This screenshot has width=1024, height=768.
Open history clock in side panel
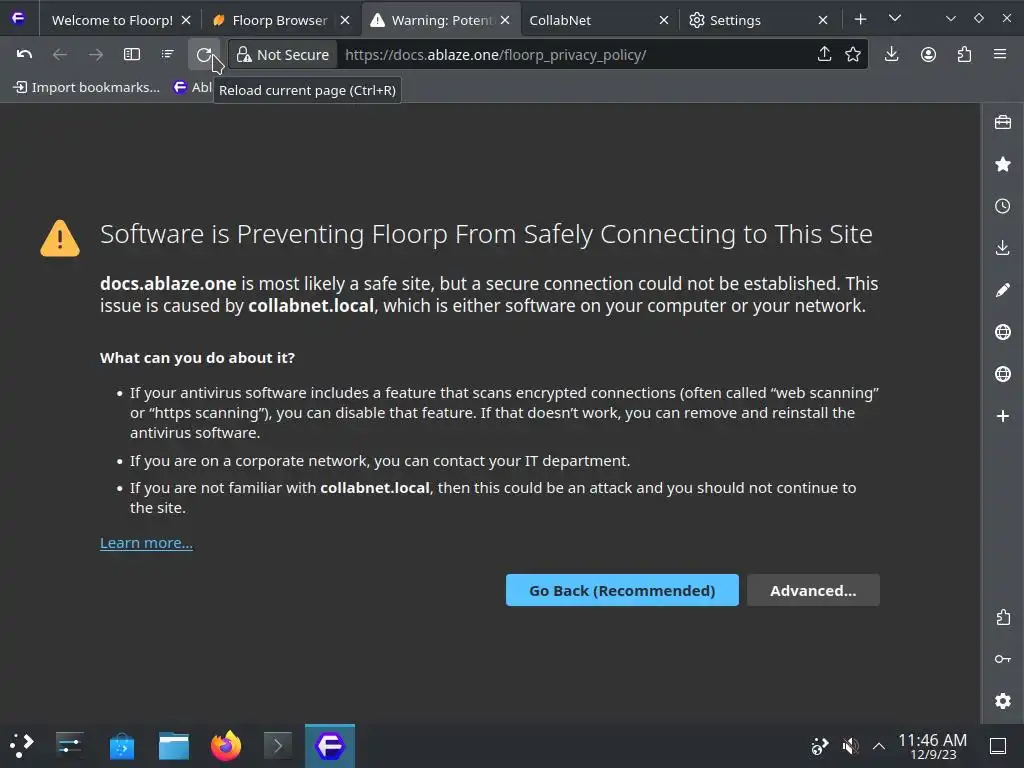[x=1002, y=206]
